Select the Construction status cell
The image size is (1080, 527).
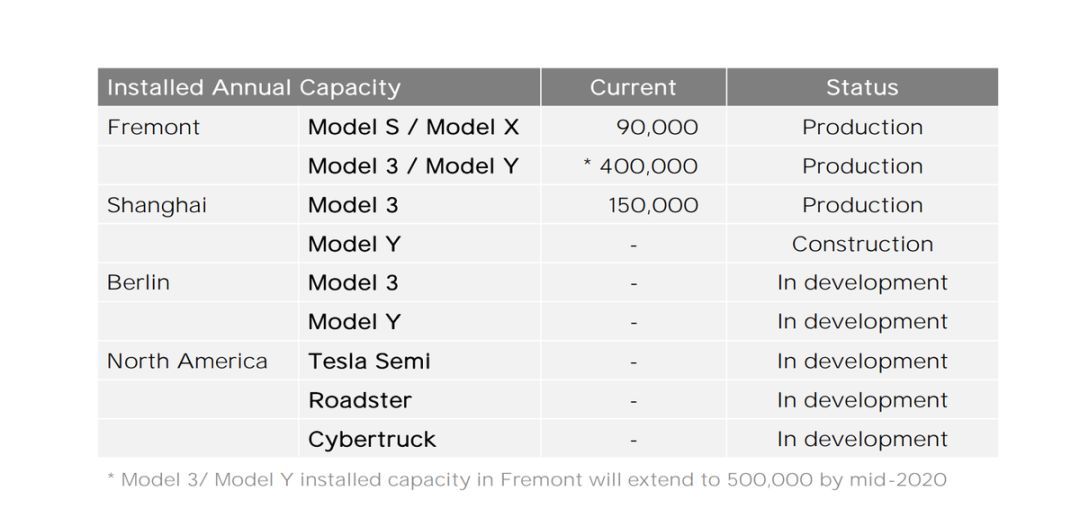(862, 244)
